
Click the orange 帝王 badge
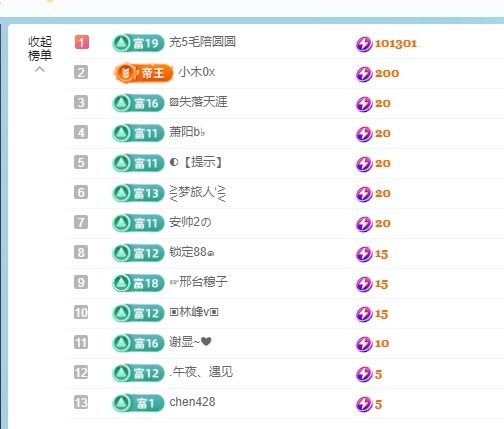pos(143,73)
